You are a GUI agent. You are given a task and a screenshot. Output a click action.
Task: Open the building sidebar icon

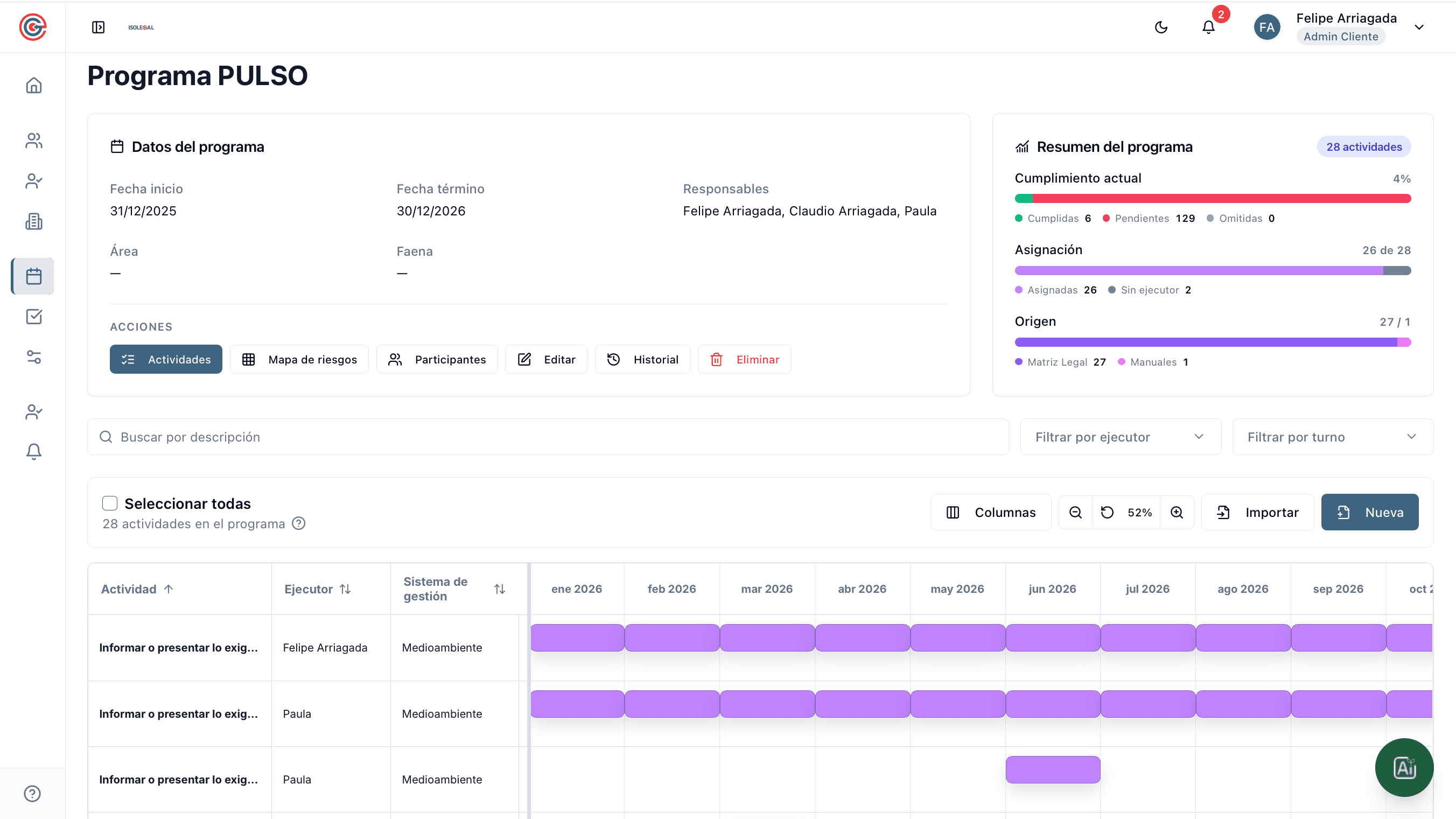point(34,221)
